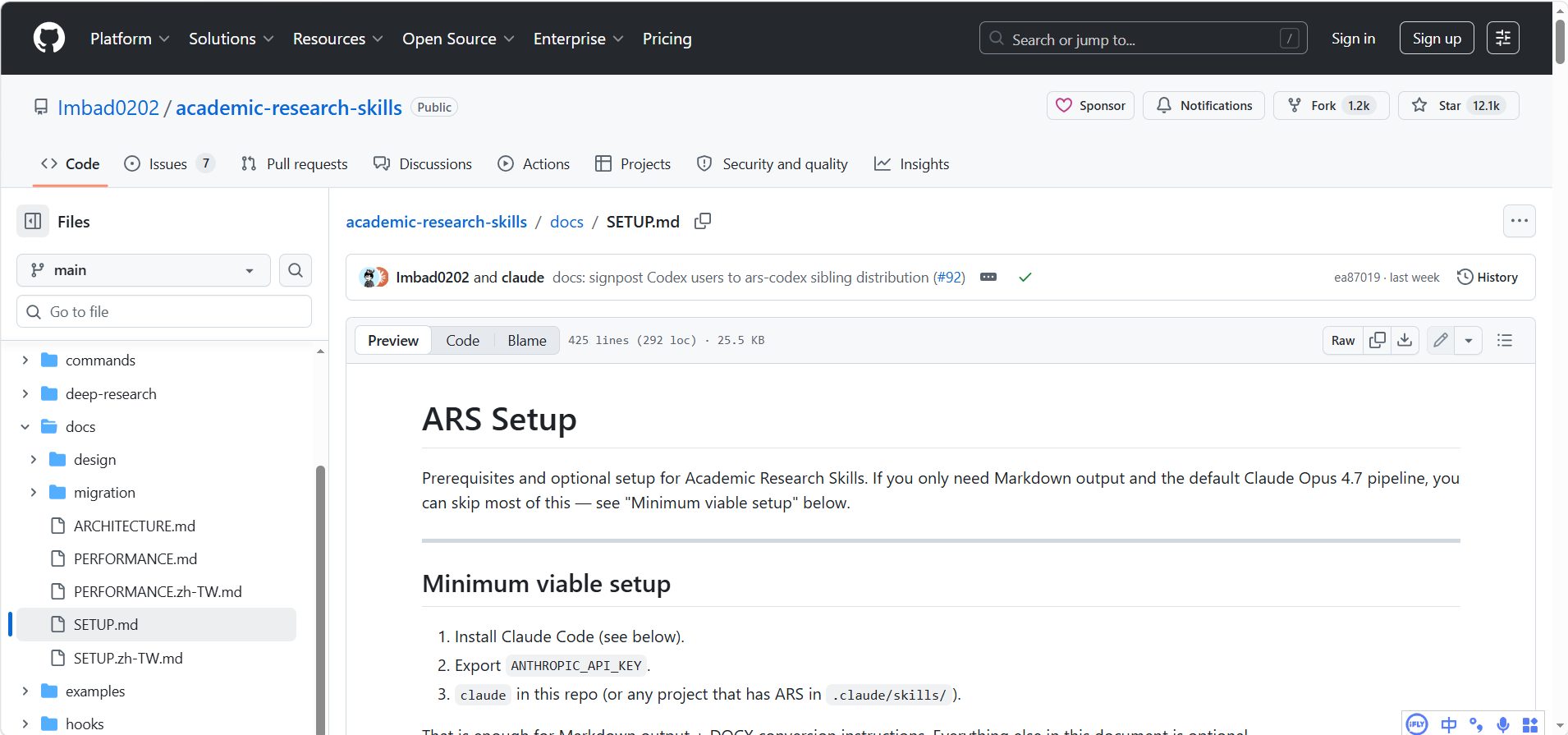Collapse the docs folder
This screenshot has width=1568, height=735.
click(x=25, y=427)
